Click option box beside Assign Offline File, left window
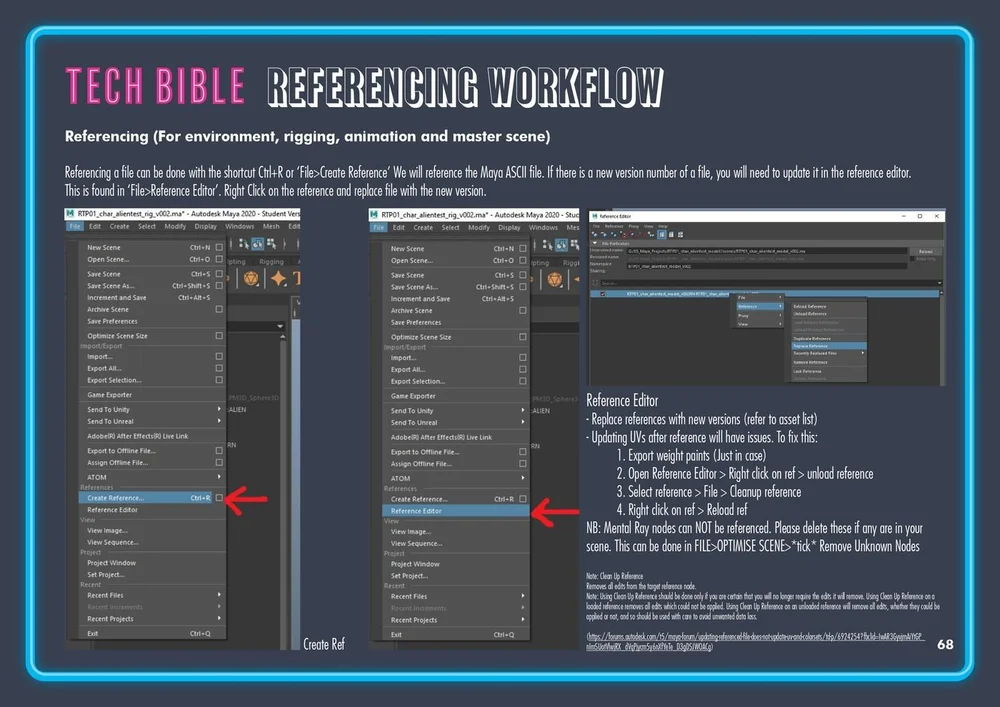This screenshot has height=707, width=1000. pos(219,463)
